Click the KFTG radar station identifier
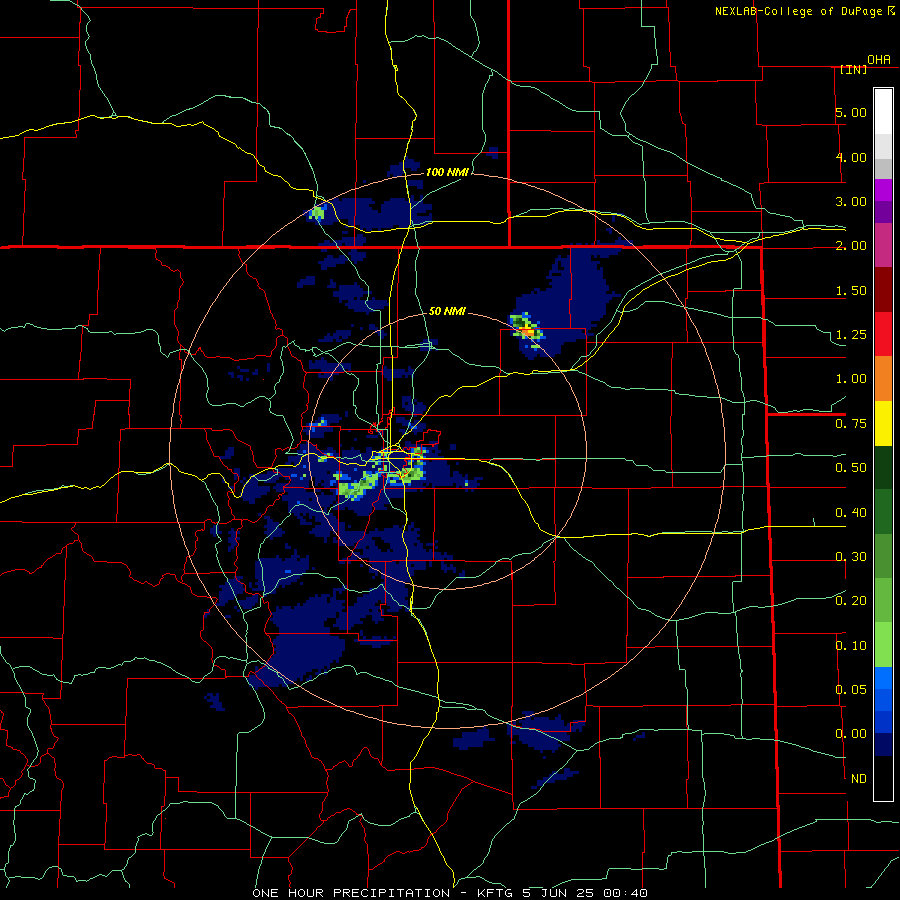The image size is (900, 900). click(497, 893)
